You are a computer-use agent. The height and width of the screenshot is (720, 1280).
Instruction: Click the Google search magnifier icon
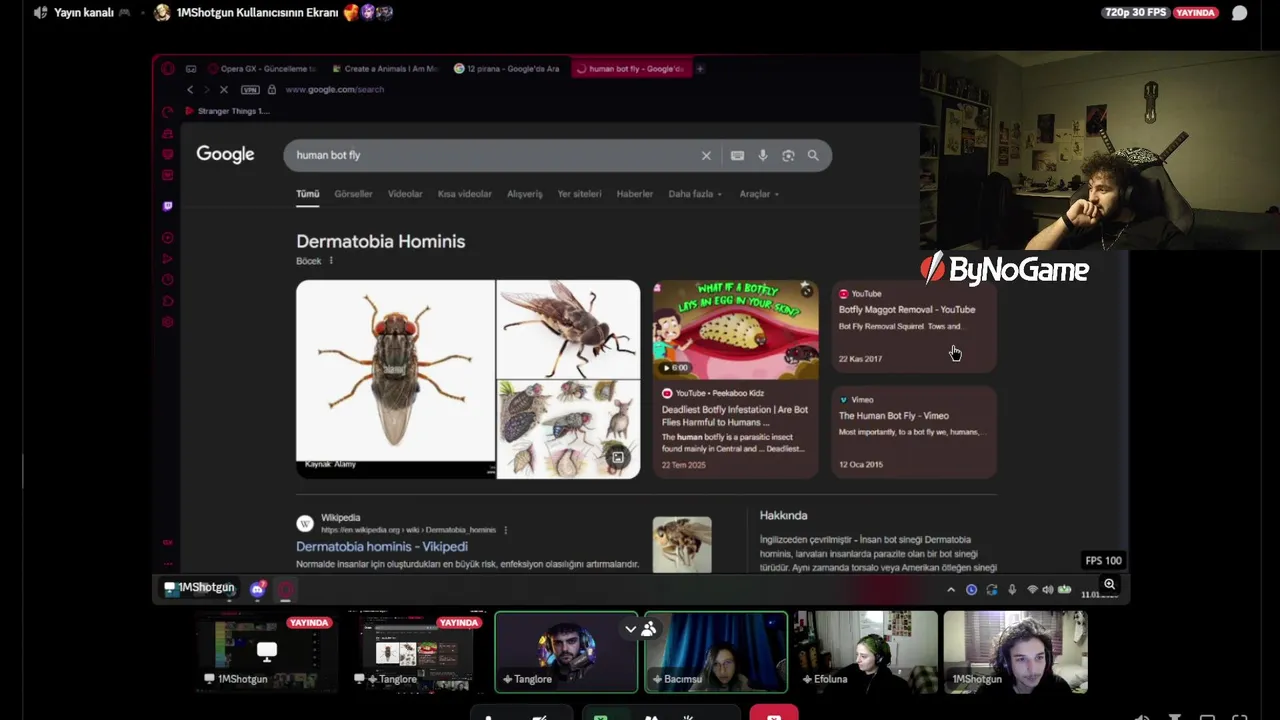813,155
